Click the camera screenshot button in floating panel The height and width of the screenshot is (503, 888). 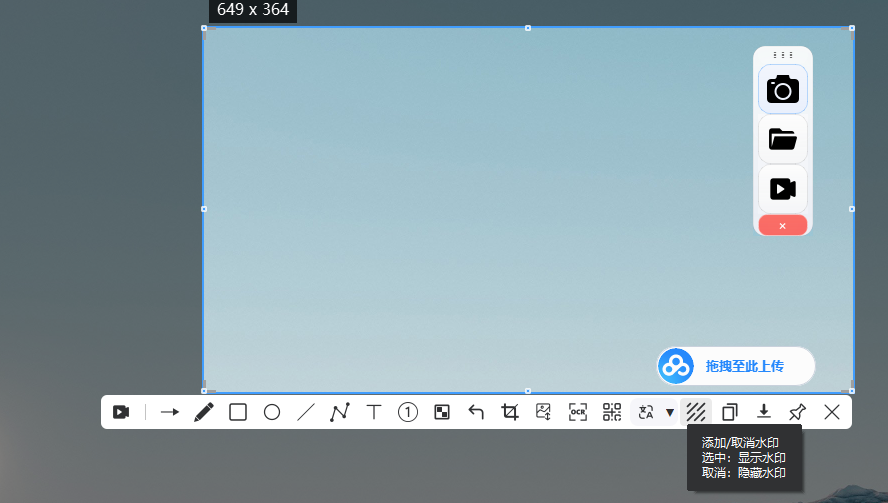pos(783,89)
